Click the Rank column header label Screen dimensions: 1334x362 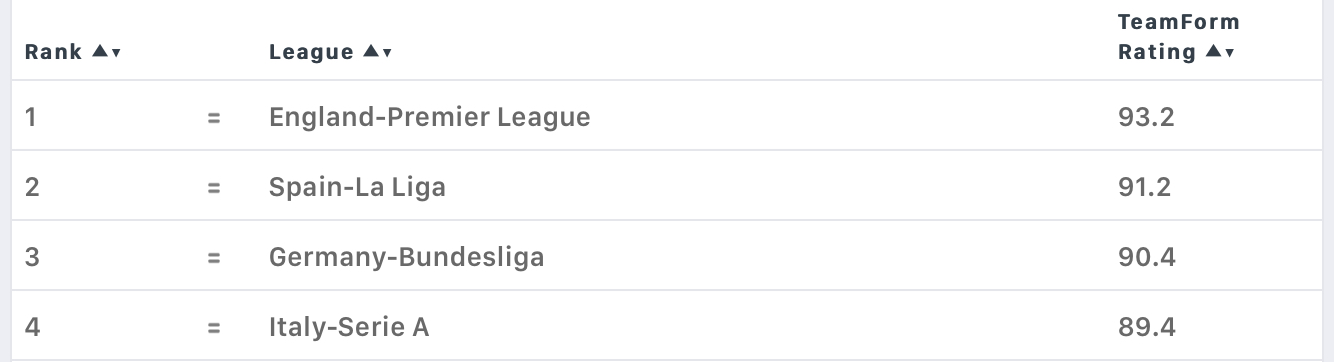point(54,52)
